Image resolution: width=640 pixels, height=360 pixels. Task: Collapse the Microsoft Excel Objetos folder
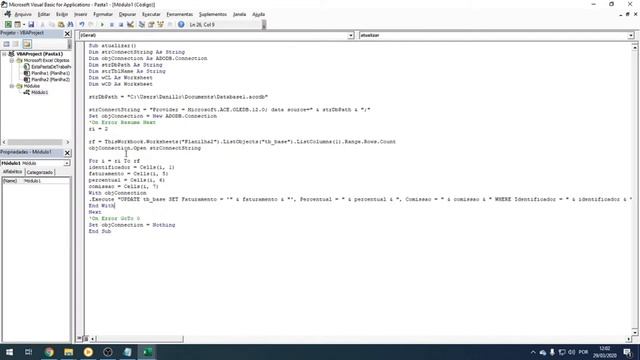click(12, 60)
